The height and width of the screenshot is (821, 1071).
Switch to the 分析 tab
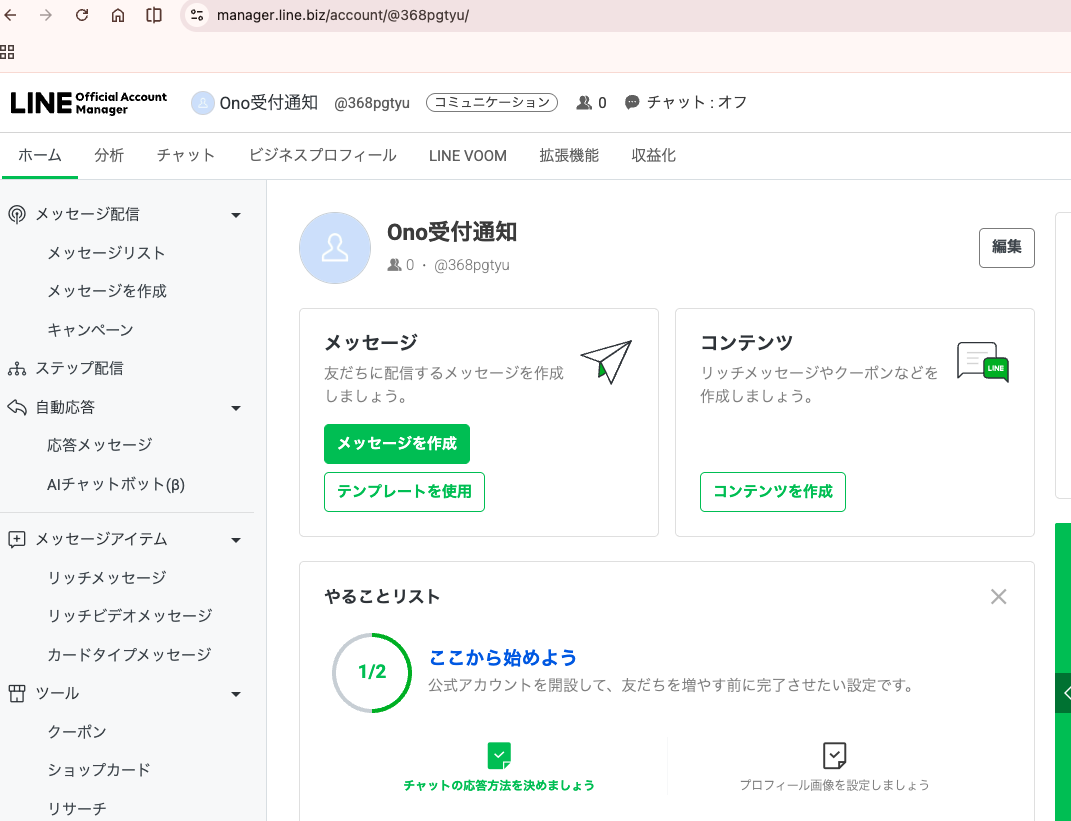point(109,156)
